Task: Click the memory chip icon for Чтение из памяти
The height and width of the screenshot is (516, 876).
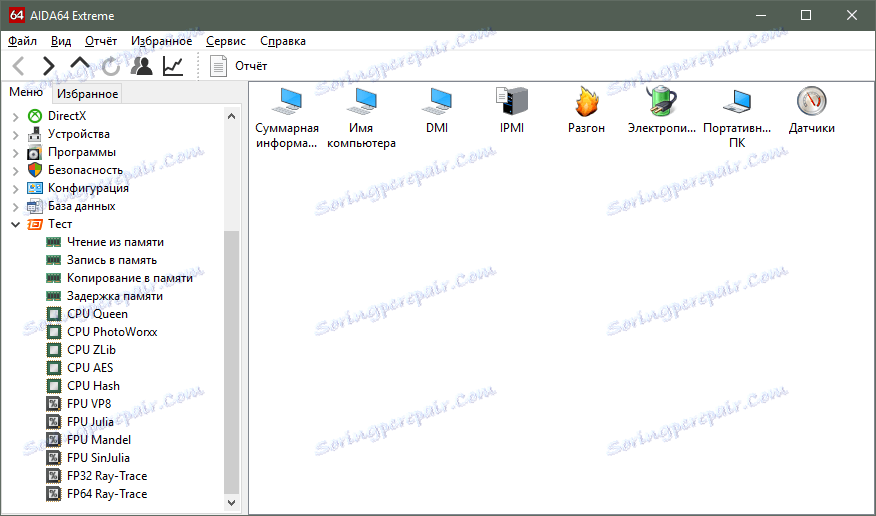Action: [54, 242]
